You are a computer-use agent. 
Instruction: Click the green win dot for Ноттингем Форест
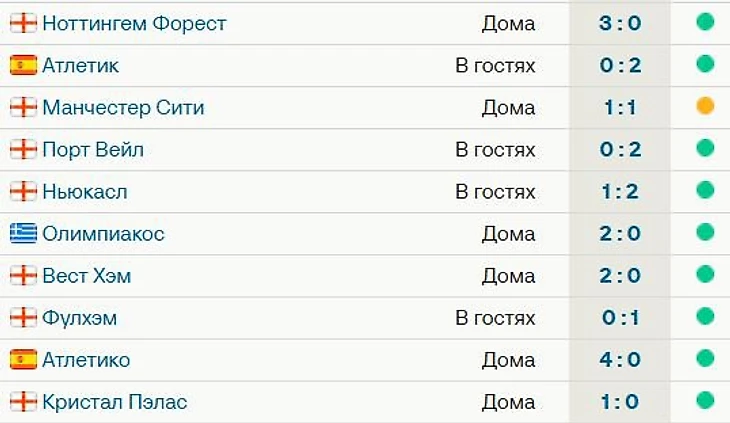coord(705,22)
